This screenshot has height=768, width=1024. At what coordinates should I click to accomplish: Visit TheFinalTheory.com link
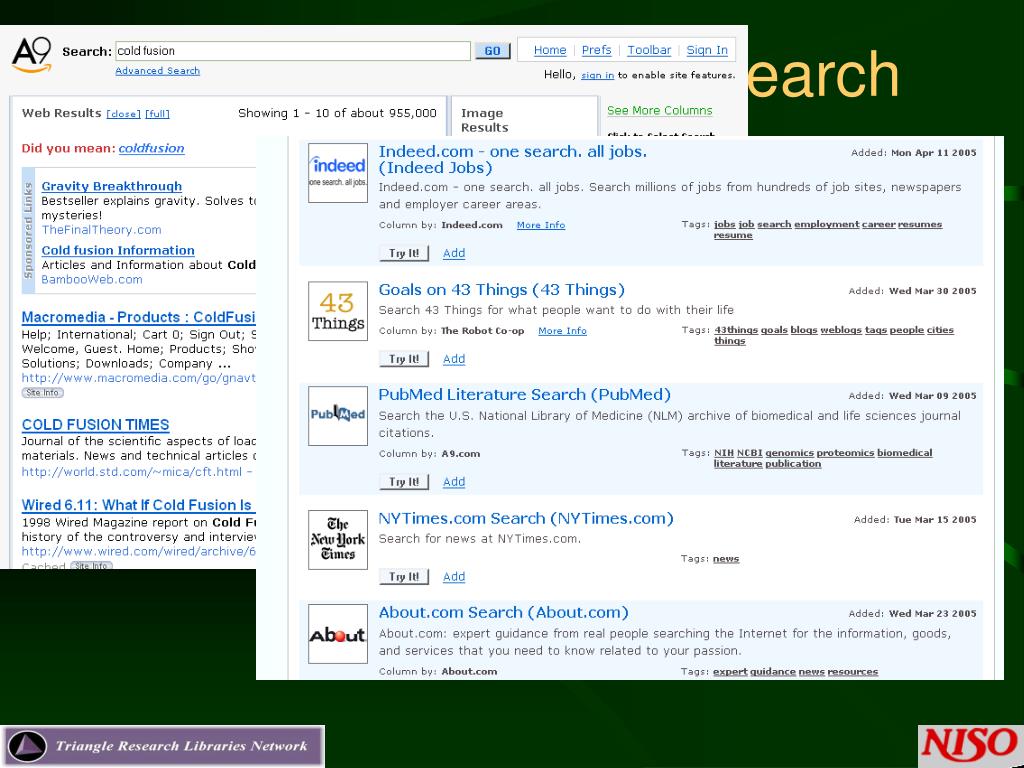pos(101,230)
